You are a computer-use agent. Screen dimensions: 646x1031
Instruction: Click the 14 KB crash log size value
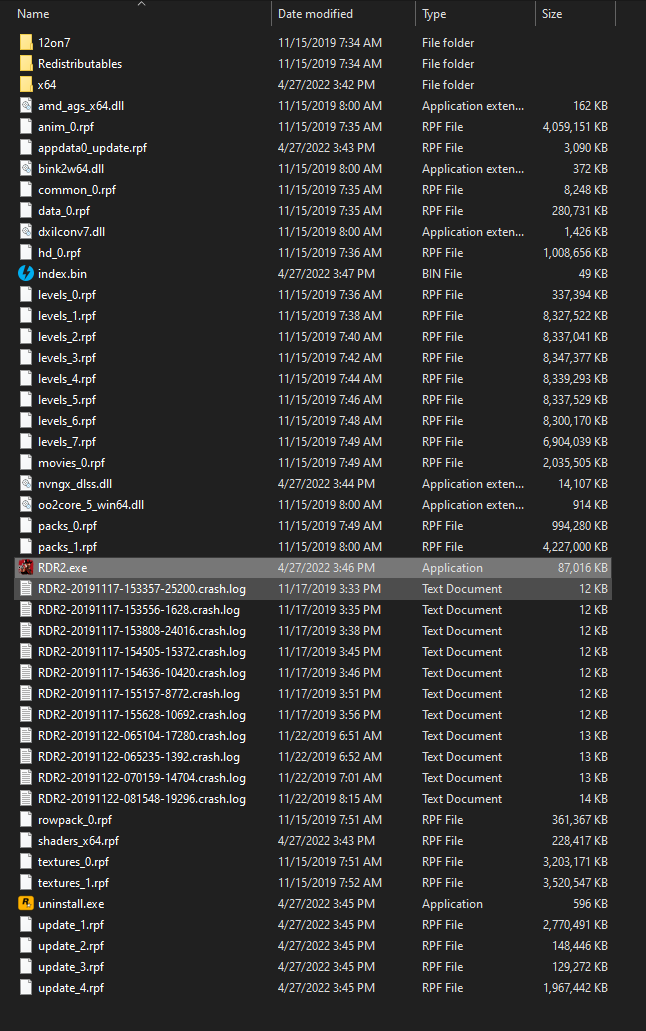click(x=593, y=799)
